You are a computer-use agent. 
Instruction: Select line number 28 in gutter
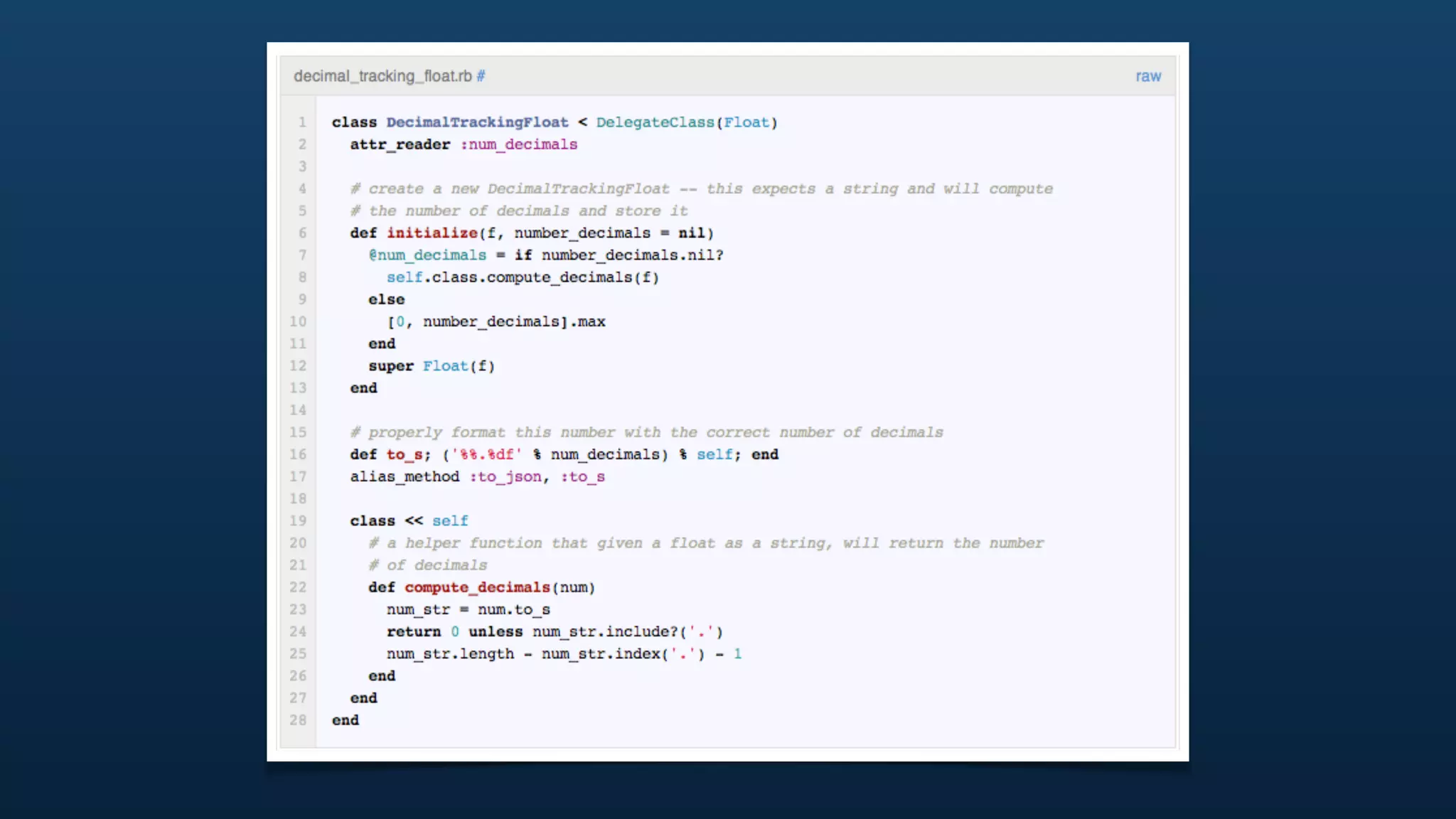tap(298, 720)
